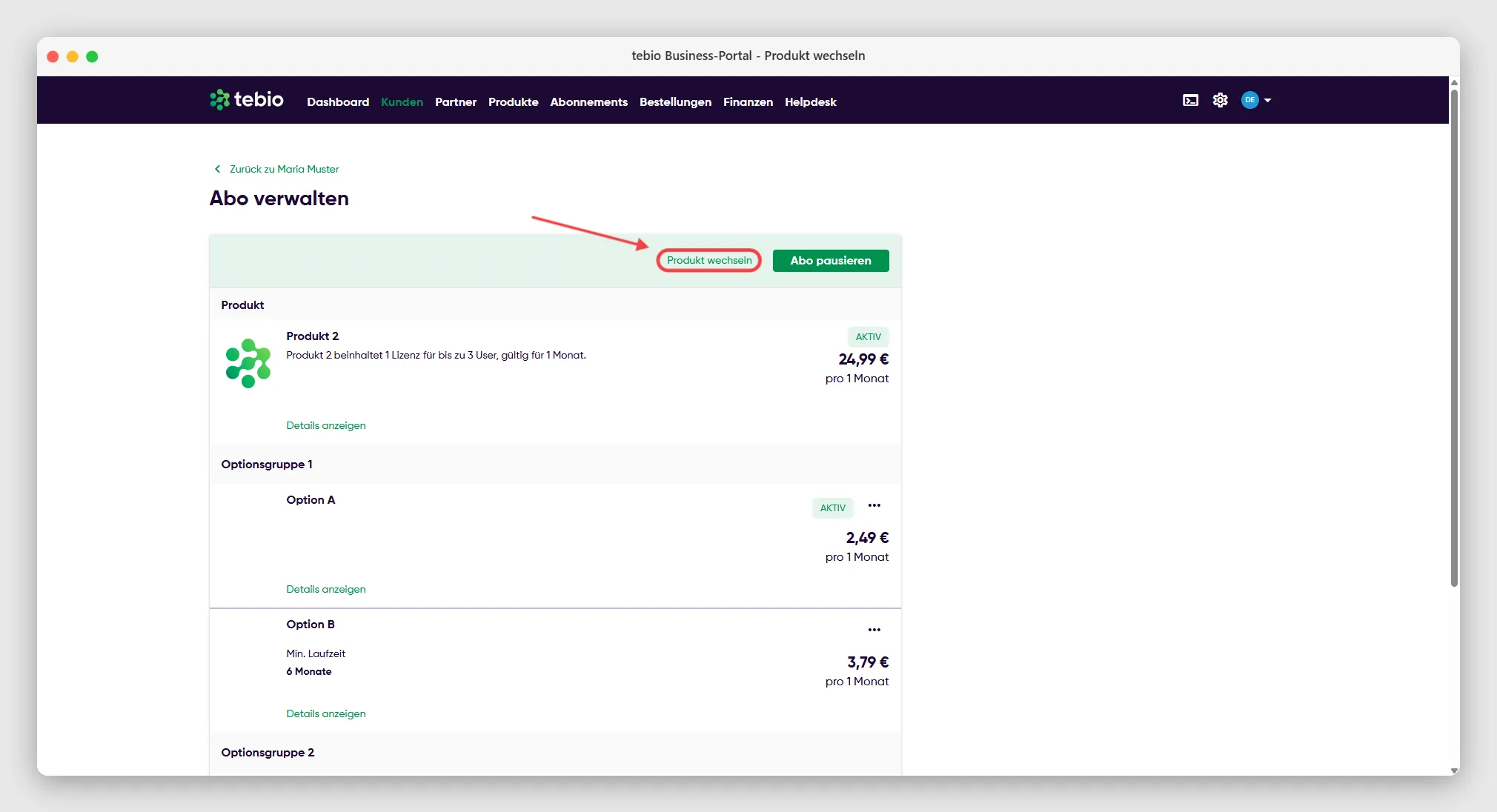Open the terminal console icon in header

(x=1190, y=100)
